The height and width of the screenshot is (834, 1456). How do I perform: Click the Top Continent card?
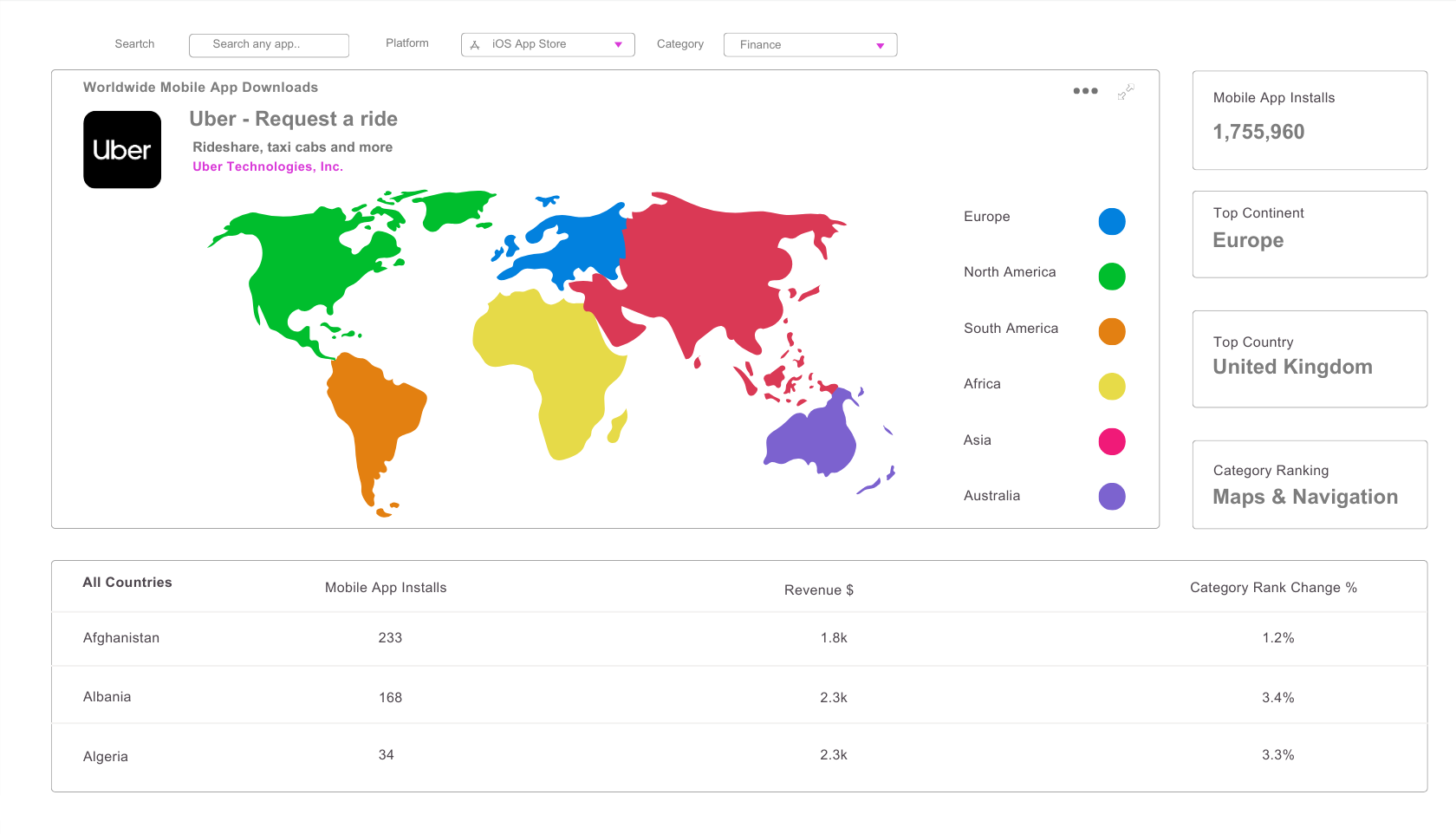(1310, 234)
